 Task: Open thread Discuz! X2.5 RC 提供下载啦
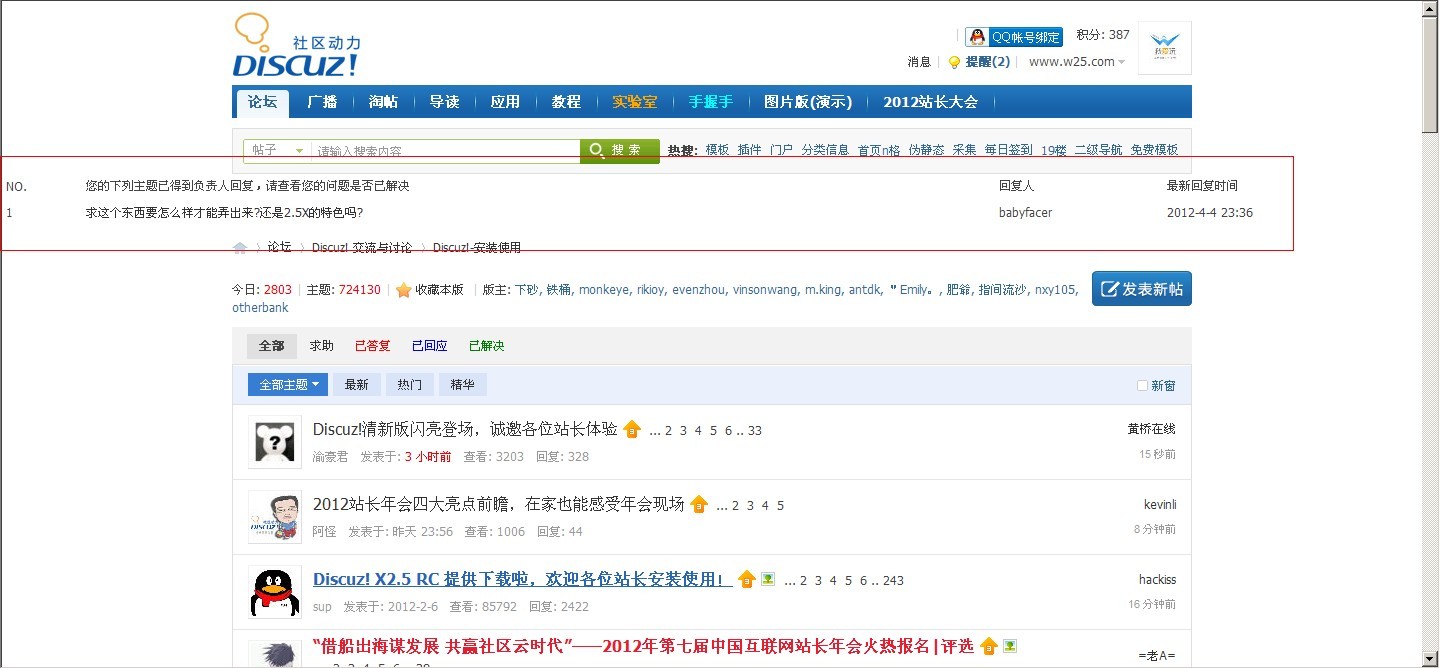[x=523, y=579]
